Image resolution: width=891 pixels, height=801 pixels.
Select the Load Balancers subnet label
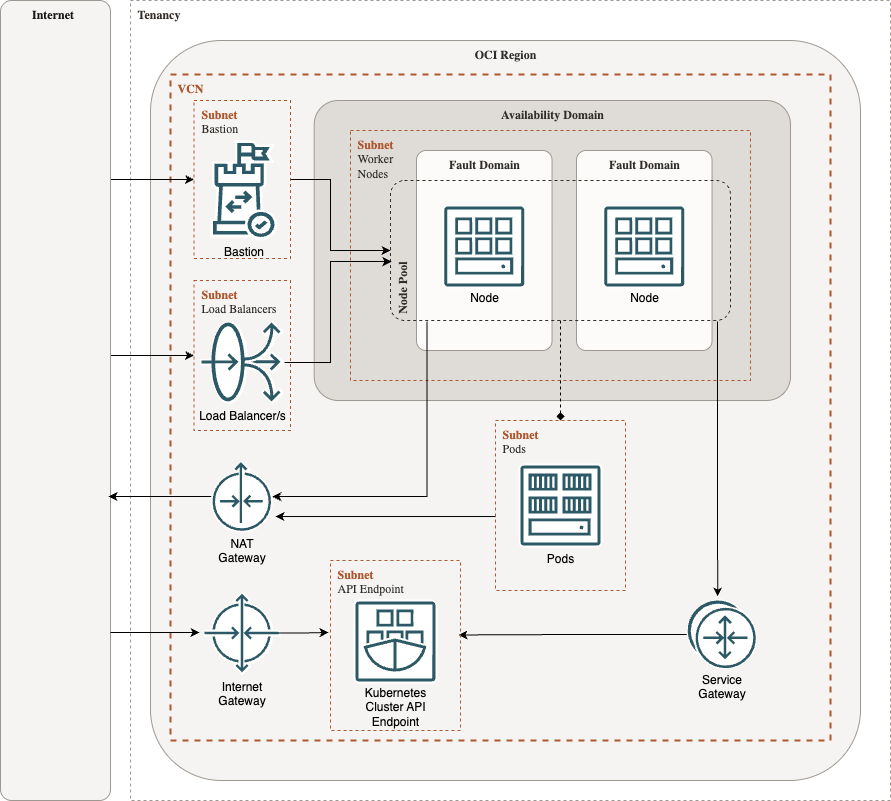pos(238,309)
